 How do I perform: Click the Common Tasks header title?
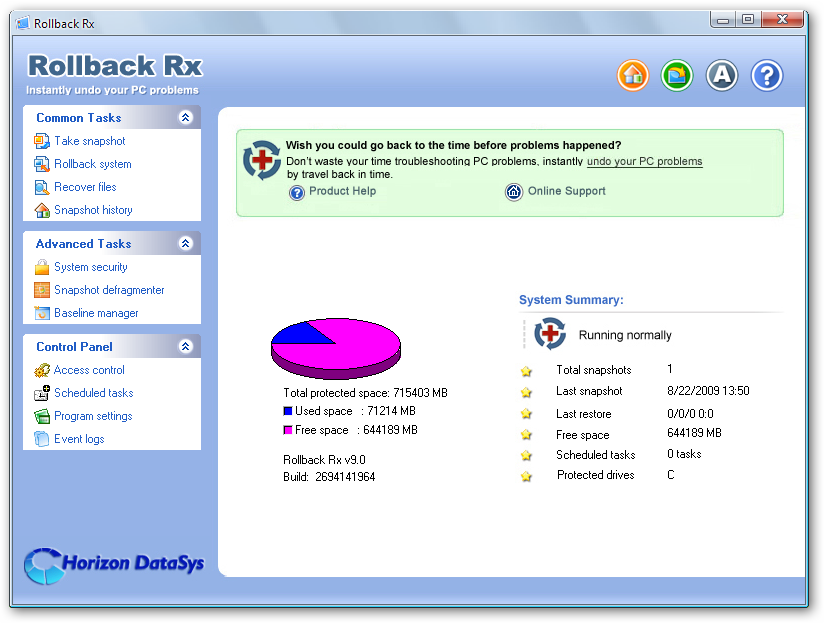pos(79,118)
